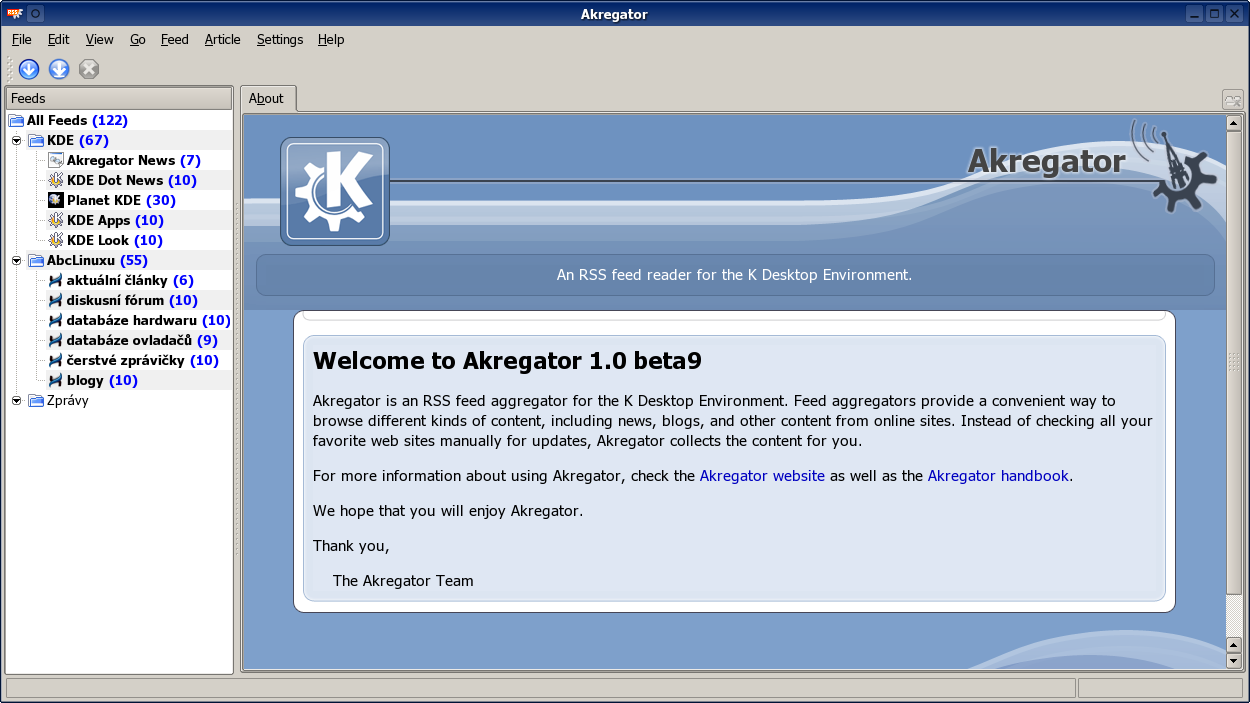Click the sticky window button in the title bar
The image size is (1250, 703).
tap(35, 14)
